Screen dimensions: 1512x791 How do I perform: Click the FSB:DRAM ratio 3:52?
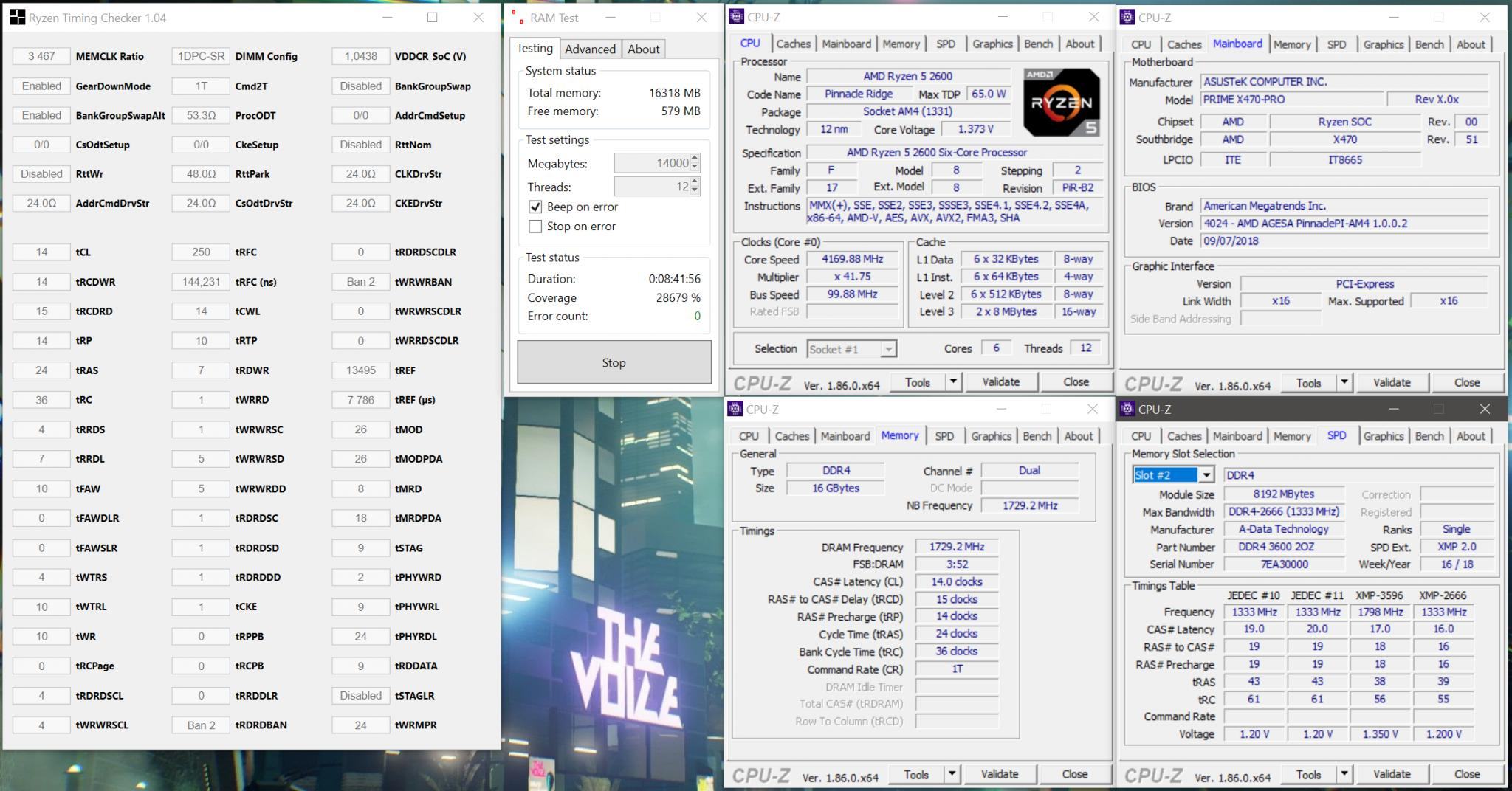tap(957, 564)
